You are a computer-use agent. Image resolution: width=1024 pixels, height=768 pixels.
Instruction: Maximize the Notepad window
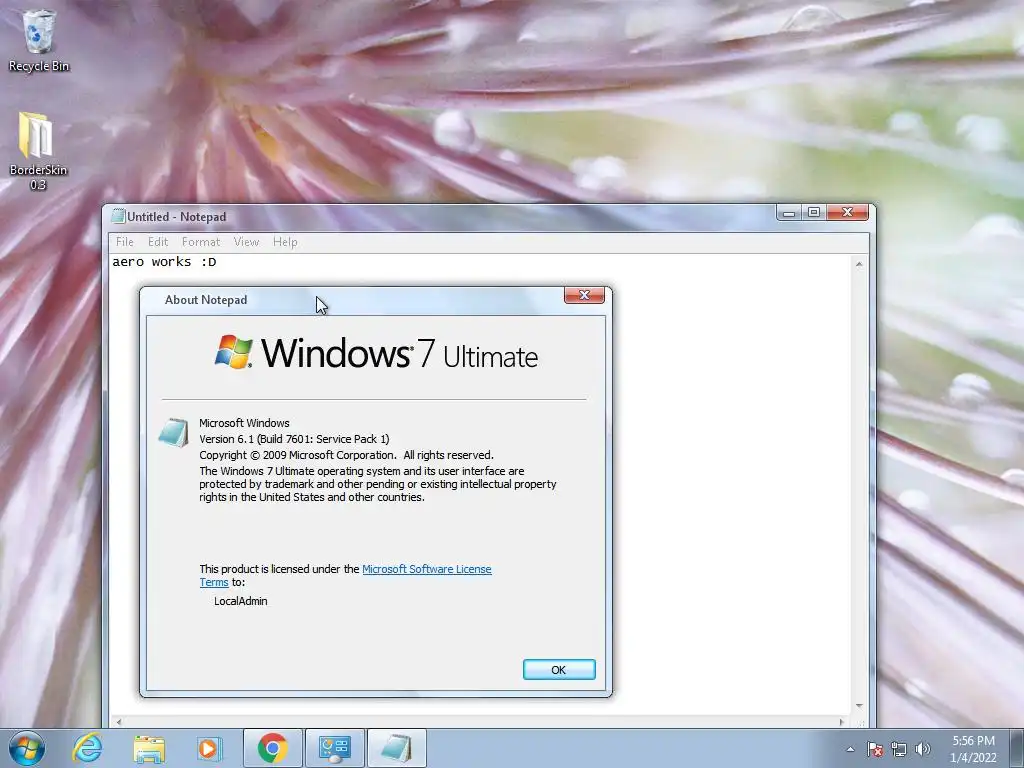coord(814,212)
